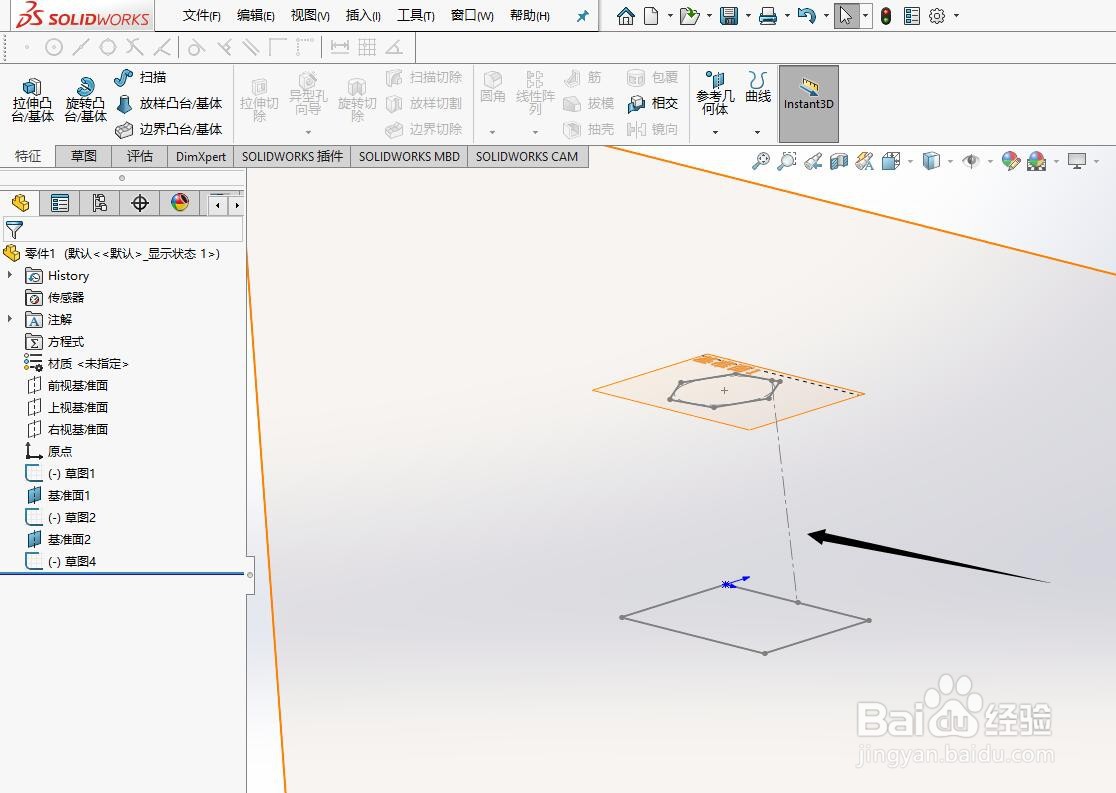Pin the menu bar with pushpin
This screenshot has height=793, width=1116.
click(x=583, y=16)
